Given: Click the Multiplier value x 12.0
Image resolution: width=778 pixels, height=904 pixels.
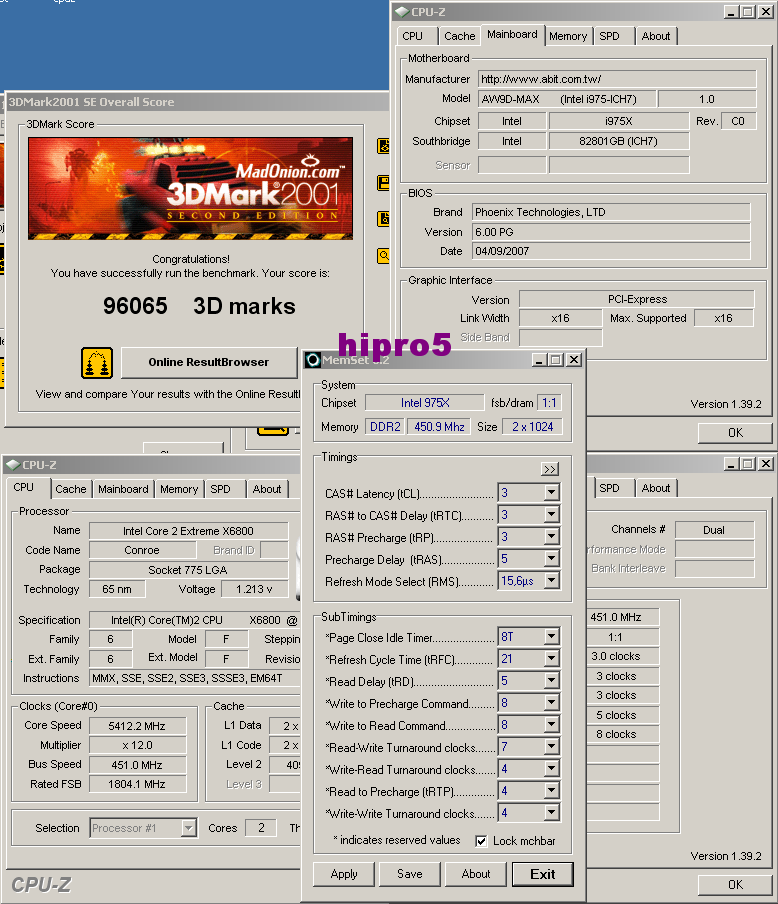Looking at the screenshot, I should [x=137, y=745].
